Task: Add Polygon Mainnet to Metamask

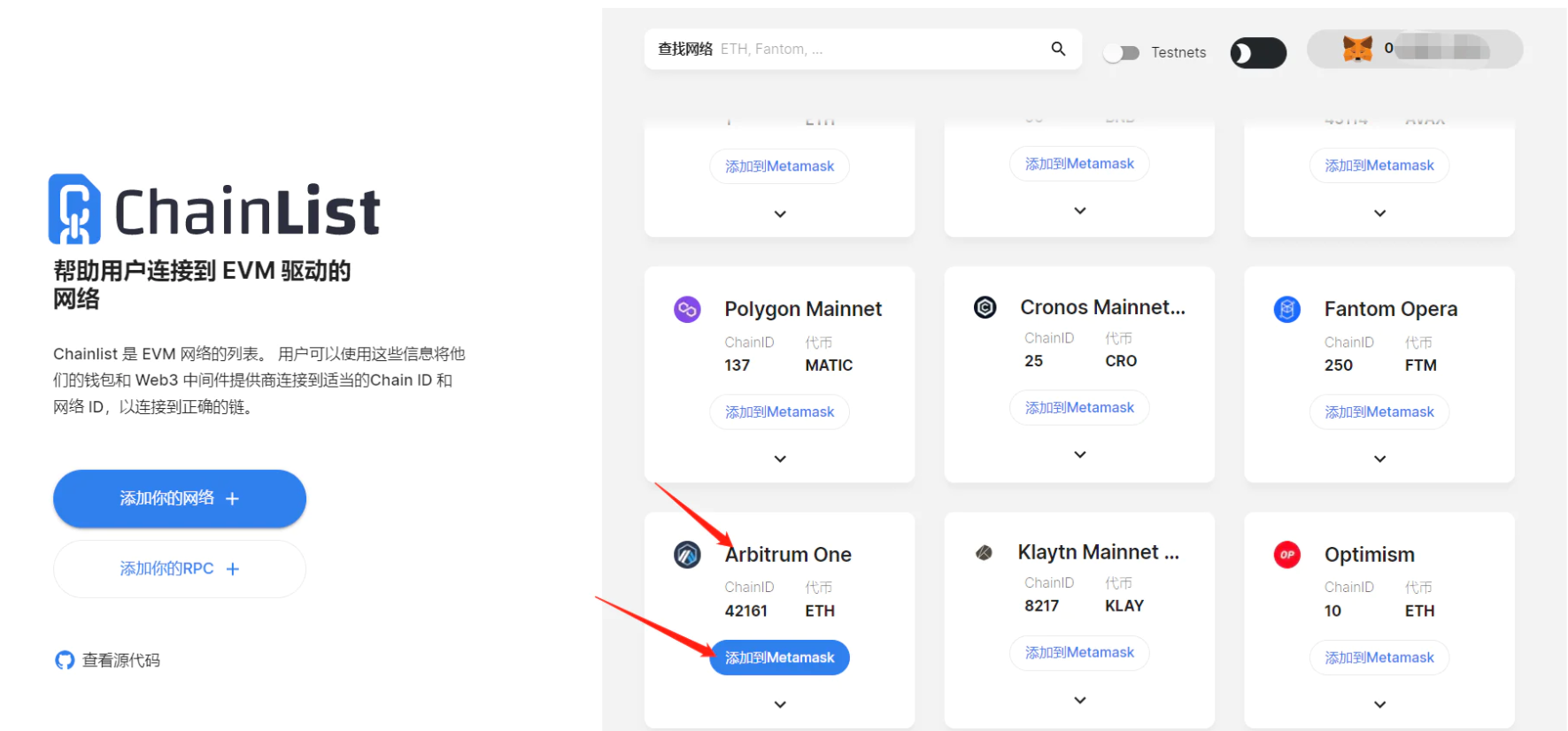Action: point(780,412)
